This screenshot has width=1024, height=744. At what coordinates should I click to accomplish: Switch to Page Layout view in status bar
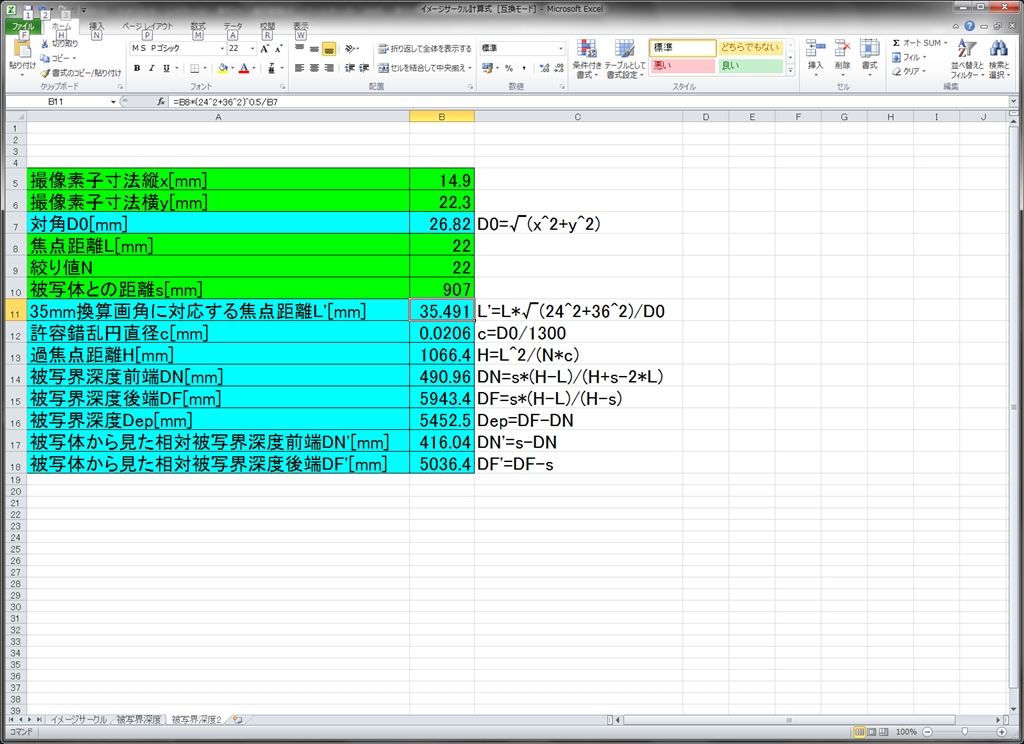pos(872,732)
